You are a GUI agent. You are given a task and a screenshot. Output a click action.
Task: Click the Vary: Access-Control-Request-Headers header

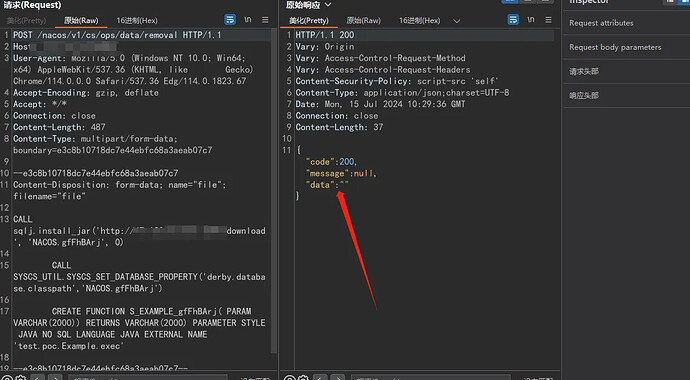(383, 69)
